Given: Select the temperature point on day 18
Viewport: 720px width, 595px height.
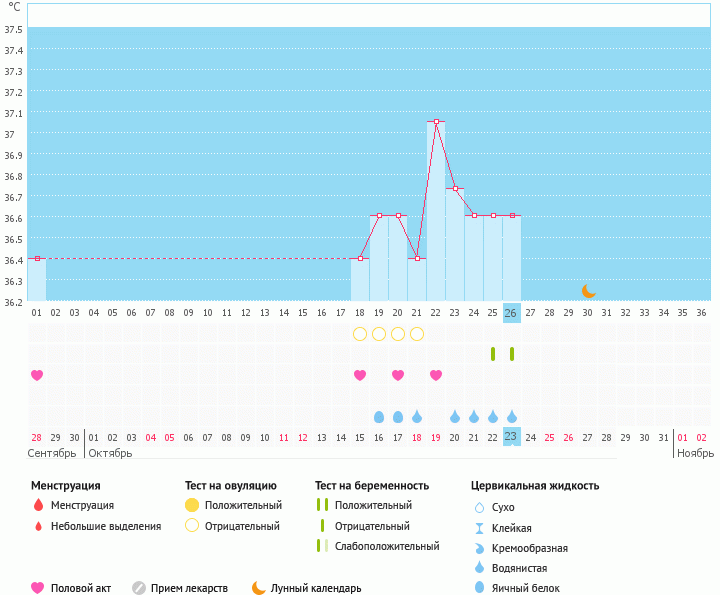Looking at the screenshot, I should coord(360,258).
